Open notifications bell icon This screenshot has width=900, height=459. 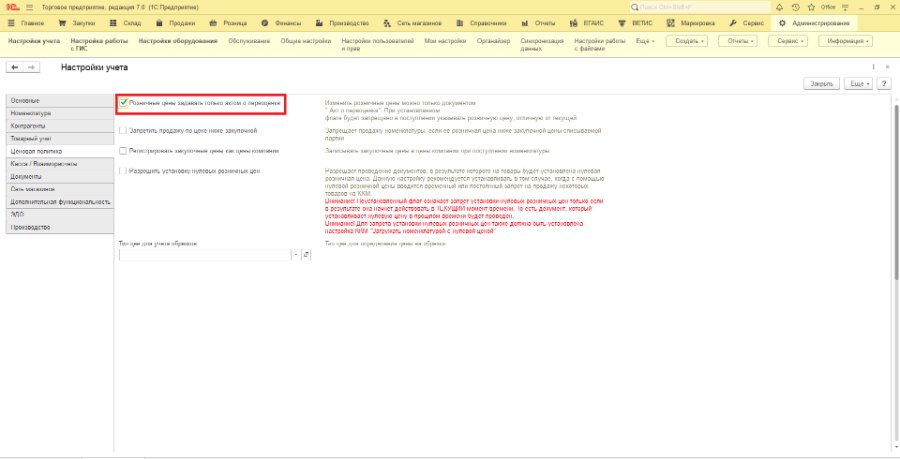(779, 7)
